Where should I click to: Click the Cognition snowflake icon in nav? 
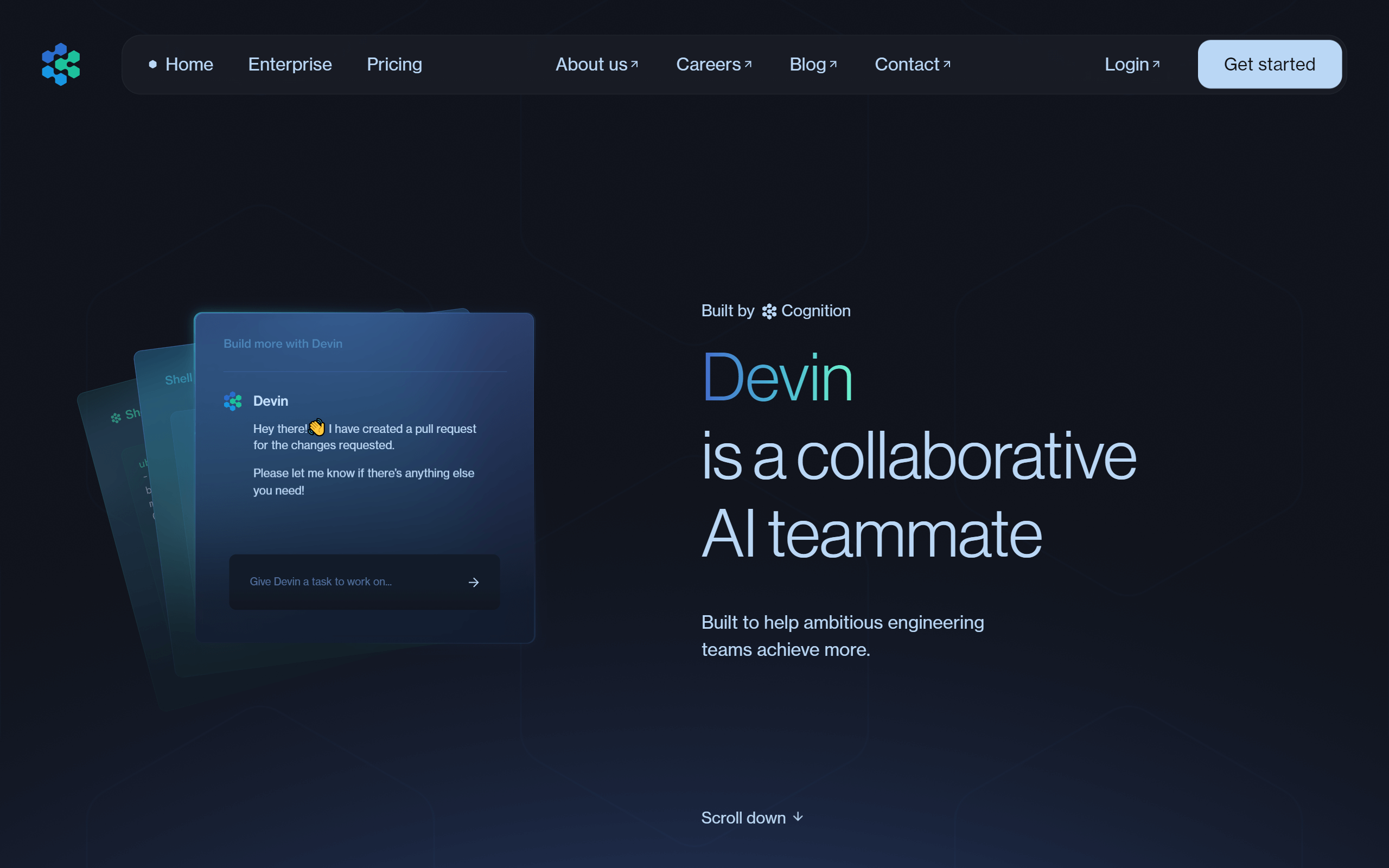click(x=61, y=63)
